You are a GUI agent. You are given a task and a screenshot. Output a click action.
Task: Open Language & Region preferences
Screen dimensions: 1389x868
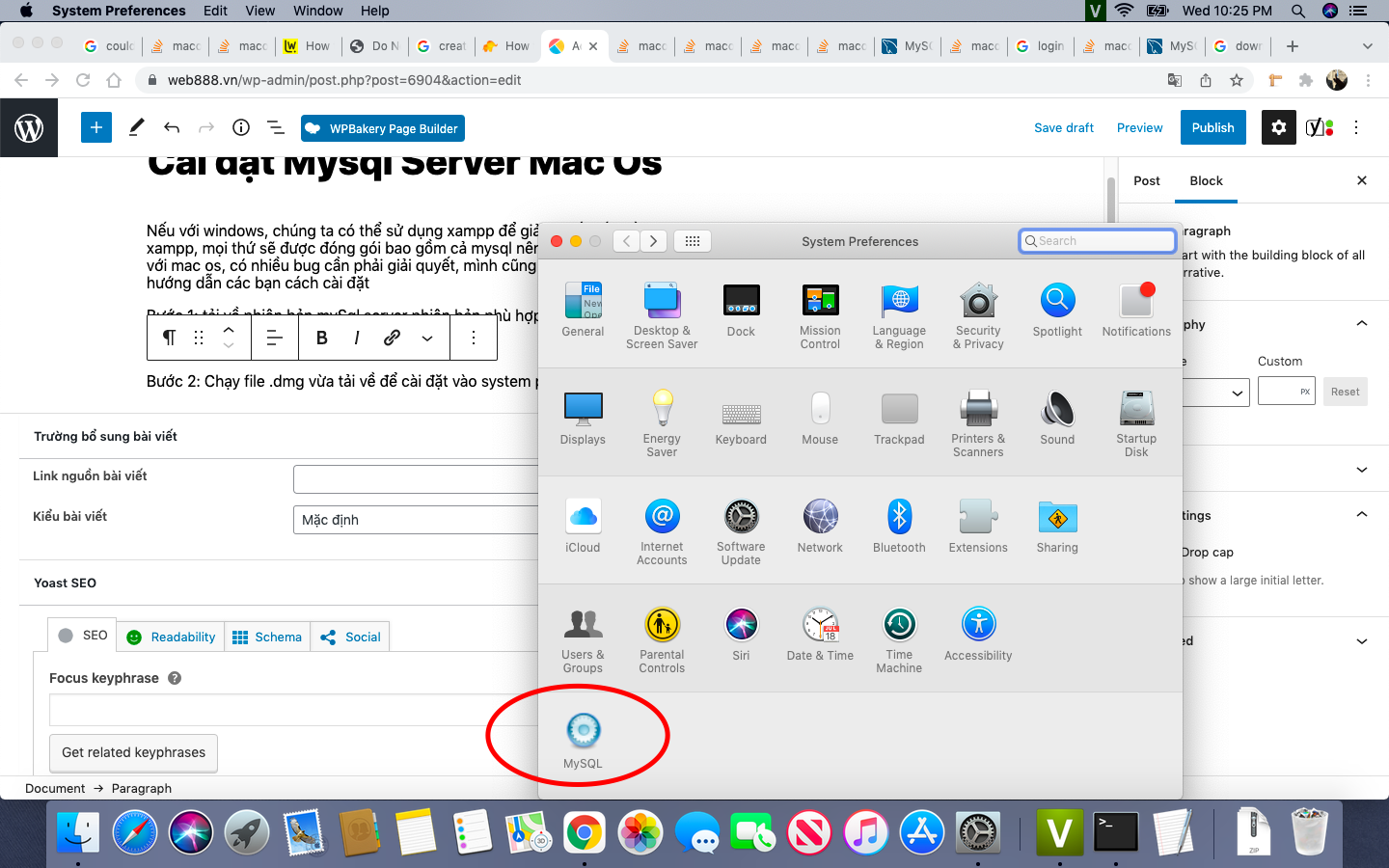[899, 315]
